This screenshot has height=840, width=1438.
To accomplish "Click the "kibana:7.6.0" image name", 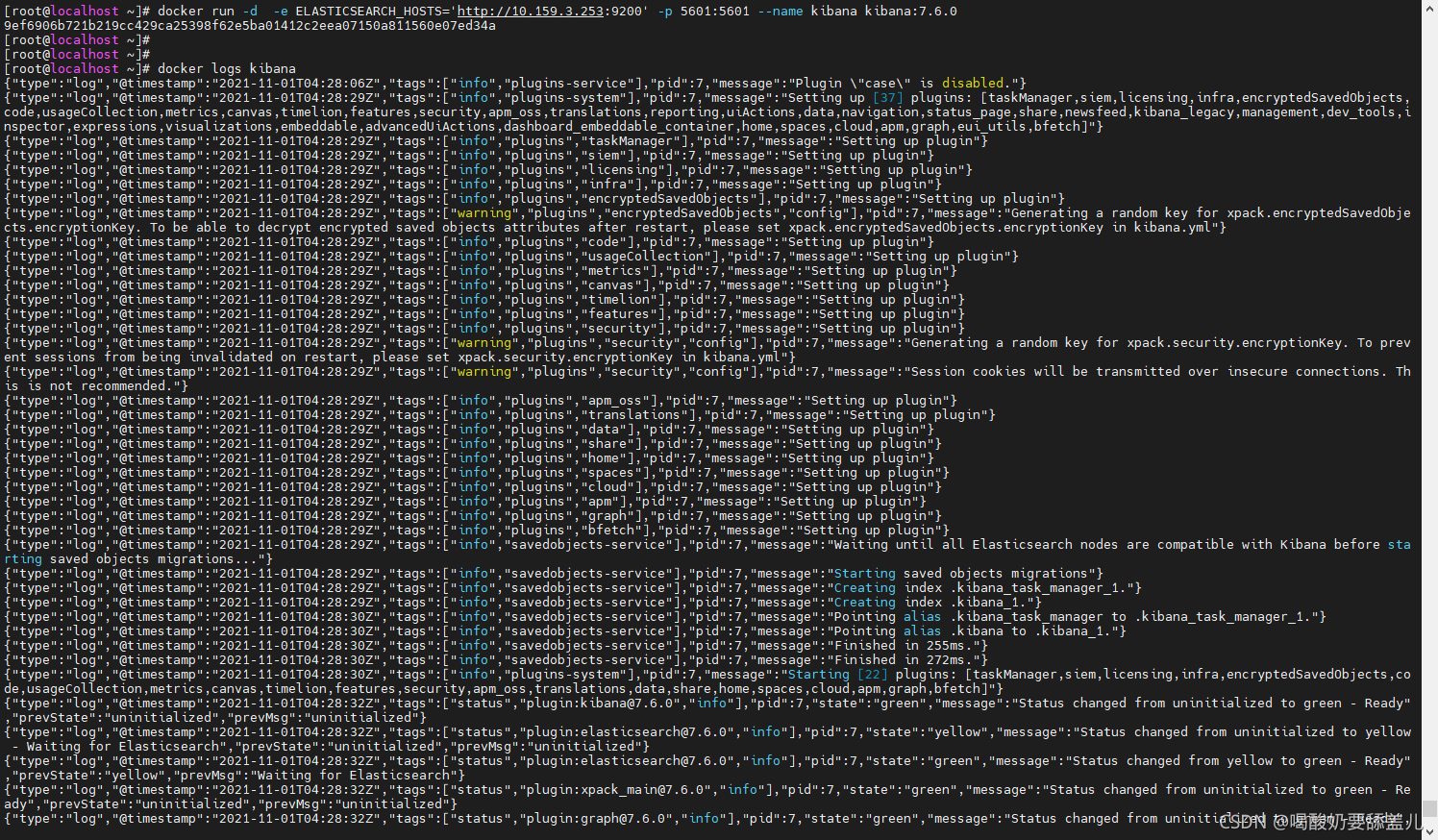I will click(910, 12).
